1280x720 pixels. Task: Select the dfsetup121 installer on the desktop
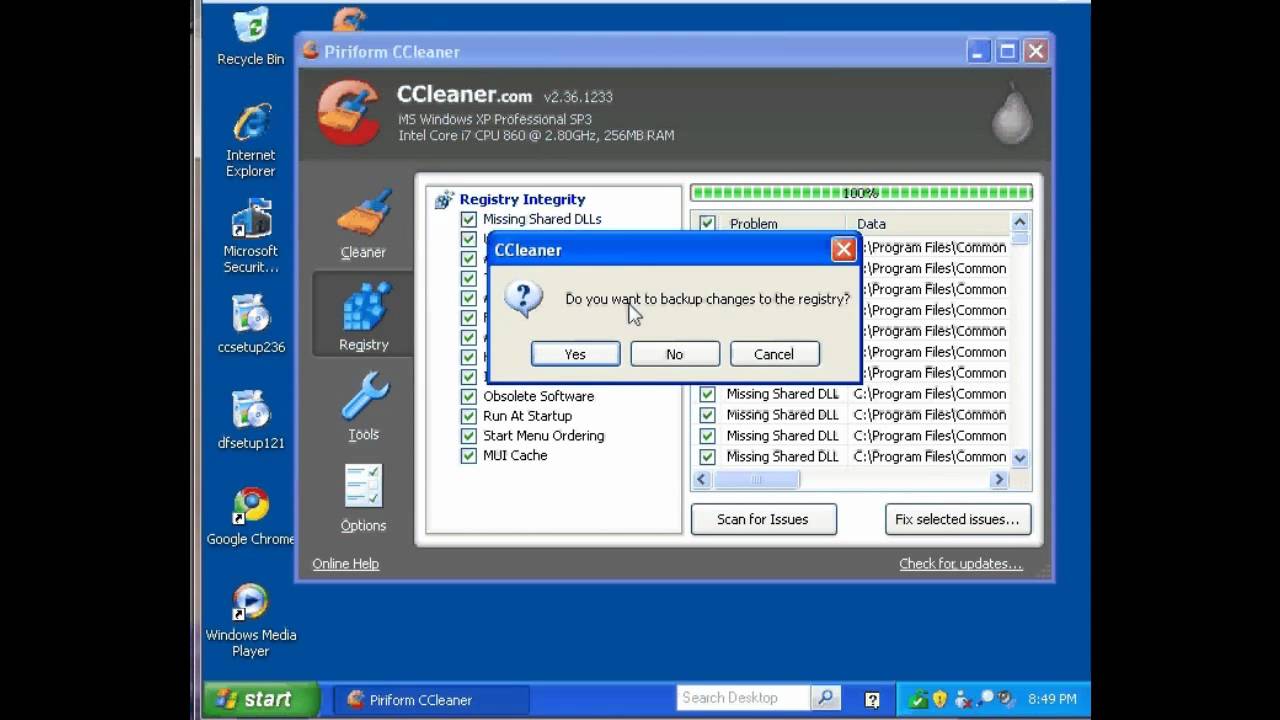251,420
